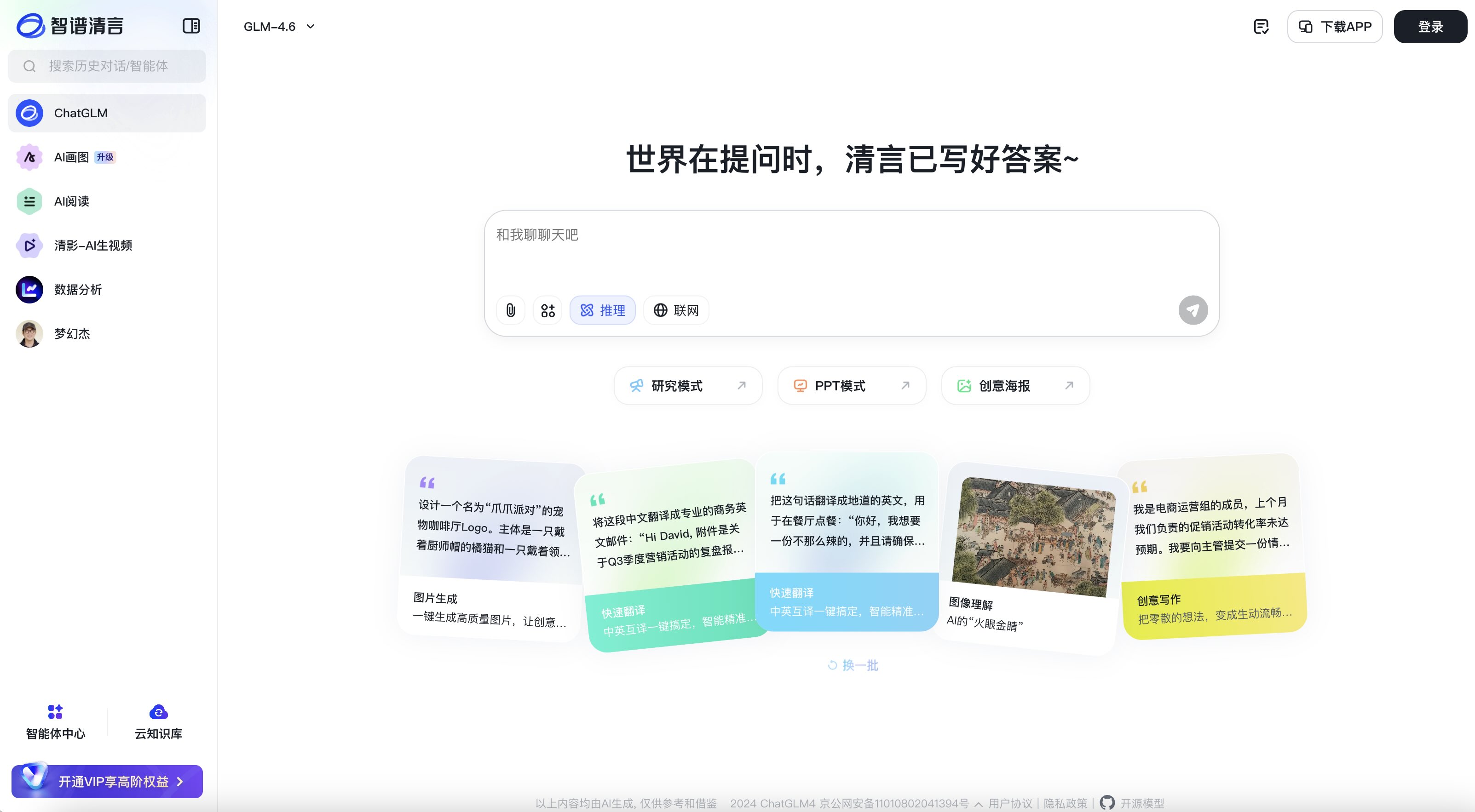Click the paperclip icon to attach a file
This screenshot has width=1475, height=812.
[510, 309]
